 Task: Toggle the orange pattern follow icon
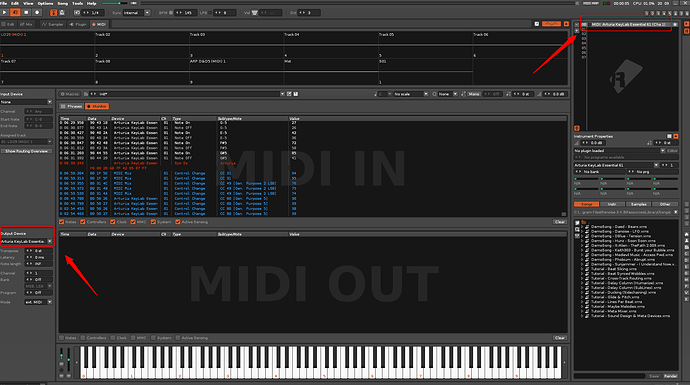[x=53, y=13]
